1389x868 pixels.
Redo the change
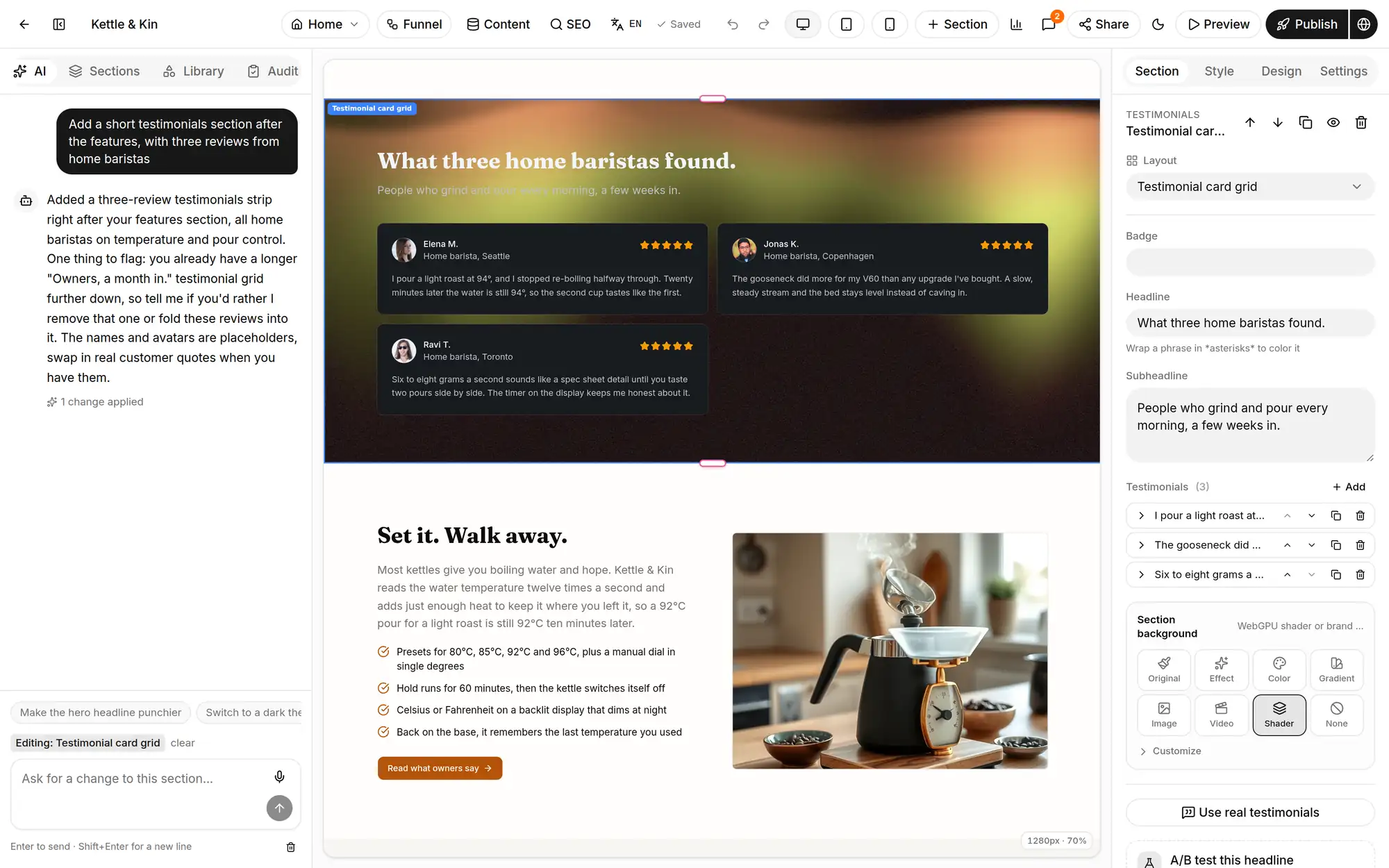coord(764,24)
